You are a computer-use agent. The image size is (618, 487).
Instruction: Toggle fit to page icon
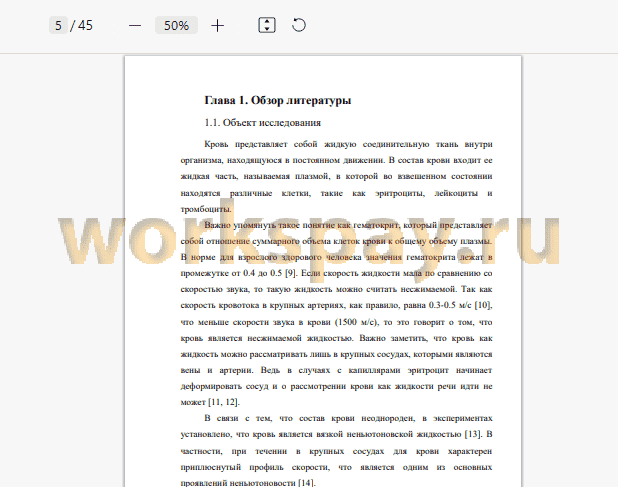coord(267,26)
